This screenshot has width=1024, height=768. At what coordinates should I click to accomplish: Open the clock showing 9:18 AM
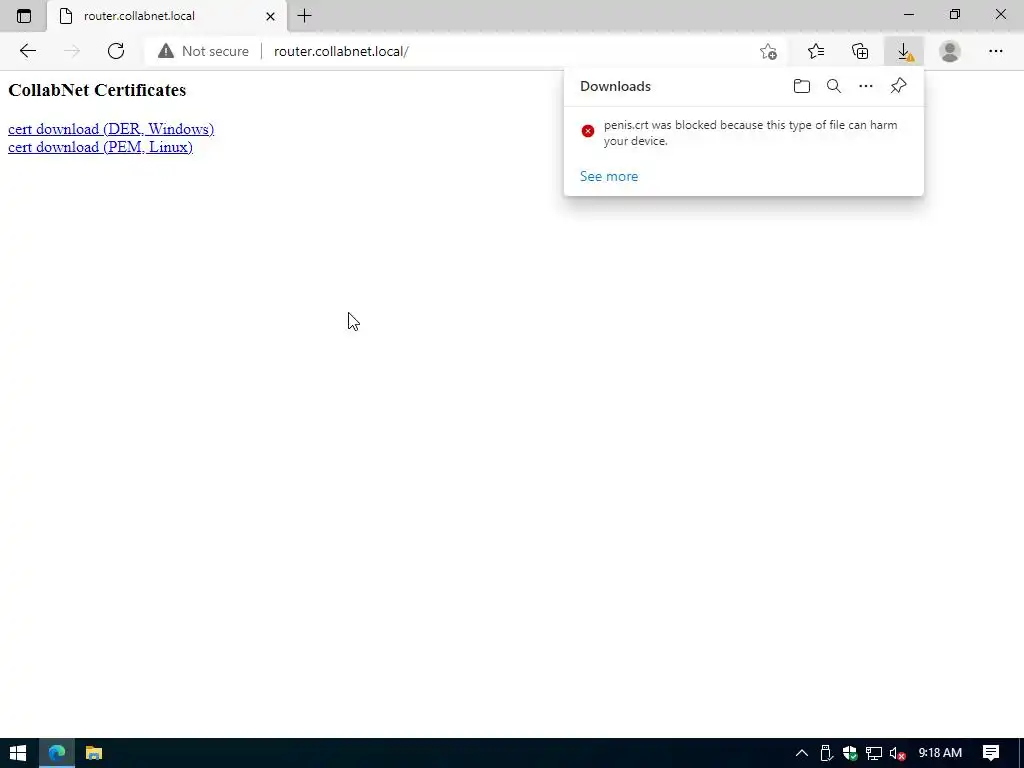click(x=940, y=753)
